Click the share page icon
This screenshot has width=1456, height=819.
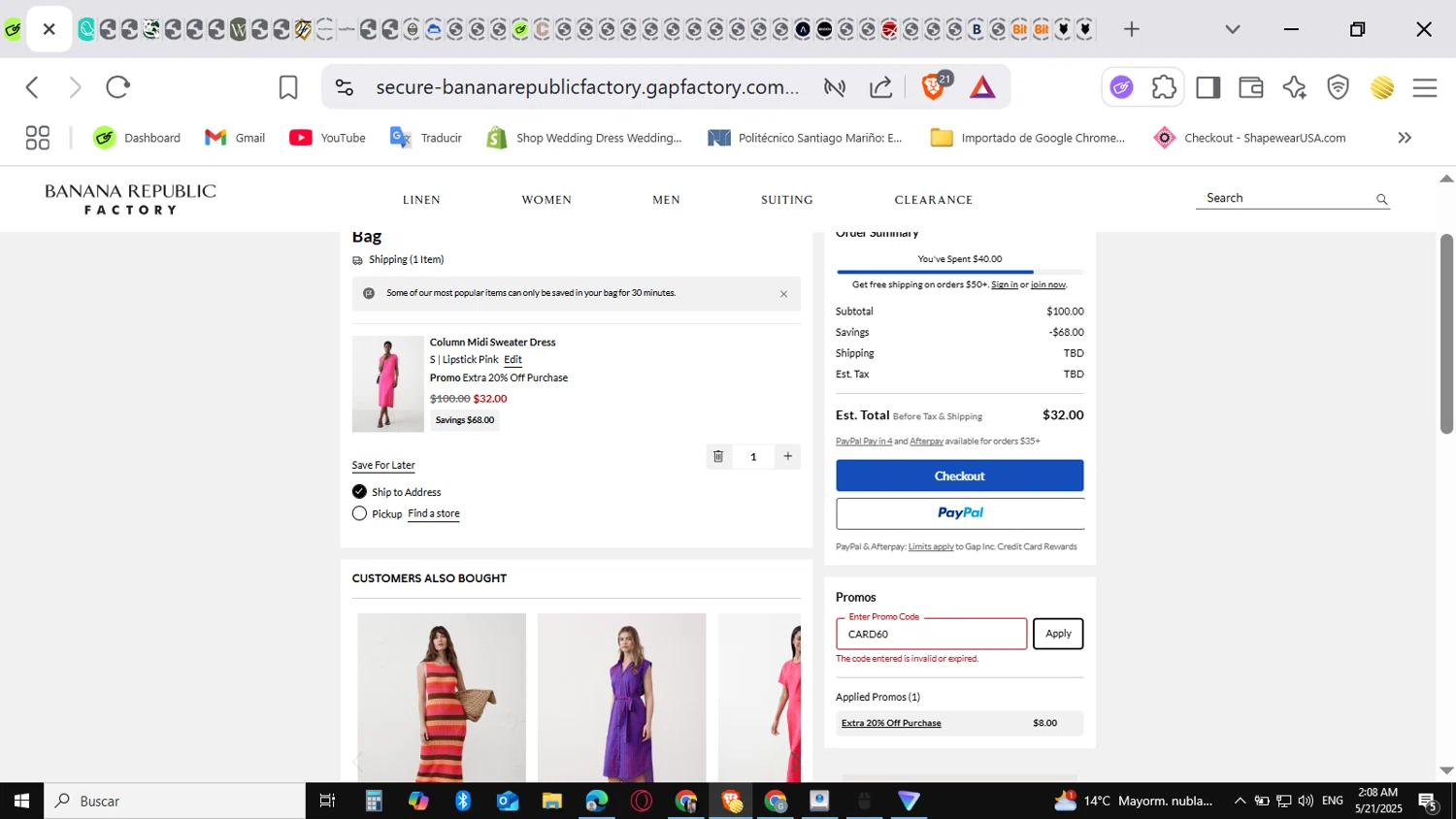click(x=880, y=87)
